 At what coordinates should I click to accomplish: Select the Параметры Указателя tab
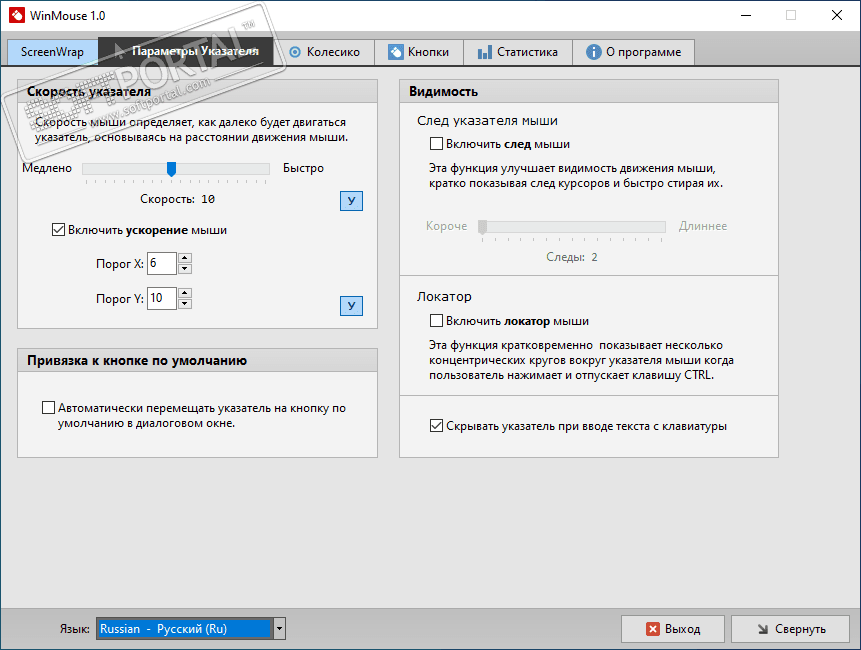pos(186,52)
